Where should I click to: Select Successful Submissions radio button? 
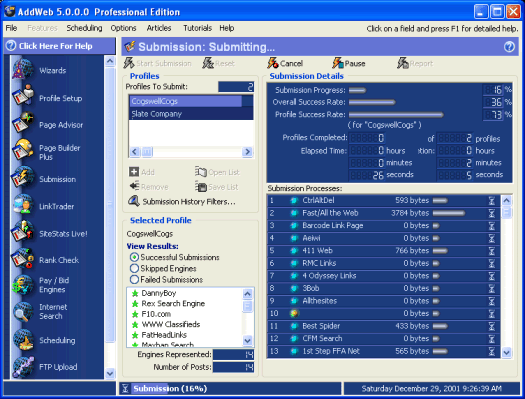(134, 257)
